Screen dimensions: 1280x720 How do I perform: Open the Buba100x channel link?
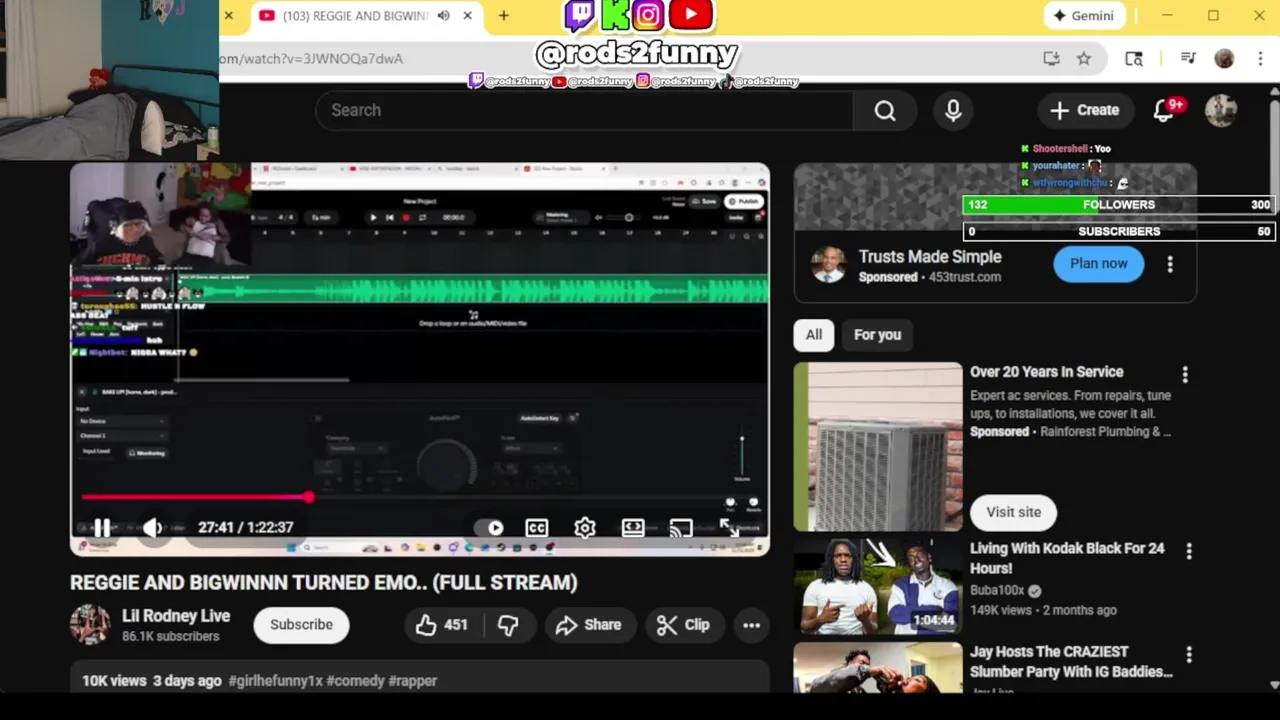tap(997, 591)
